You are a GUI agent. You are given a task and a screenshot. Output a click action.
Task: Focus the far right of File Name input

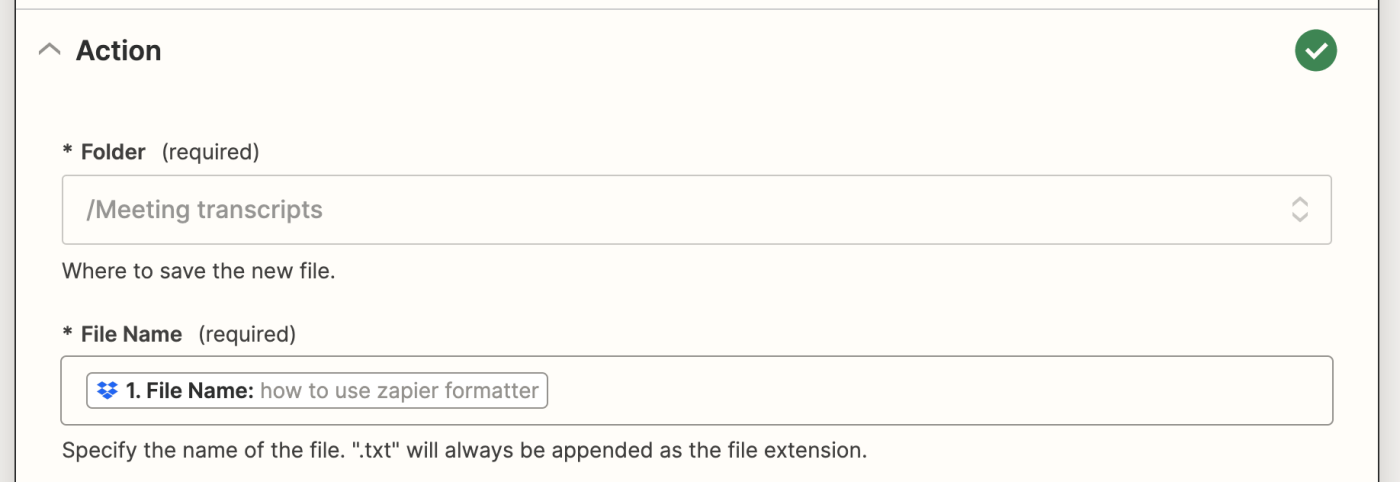pyautogui.click(x=1300, y=391)
